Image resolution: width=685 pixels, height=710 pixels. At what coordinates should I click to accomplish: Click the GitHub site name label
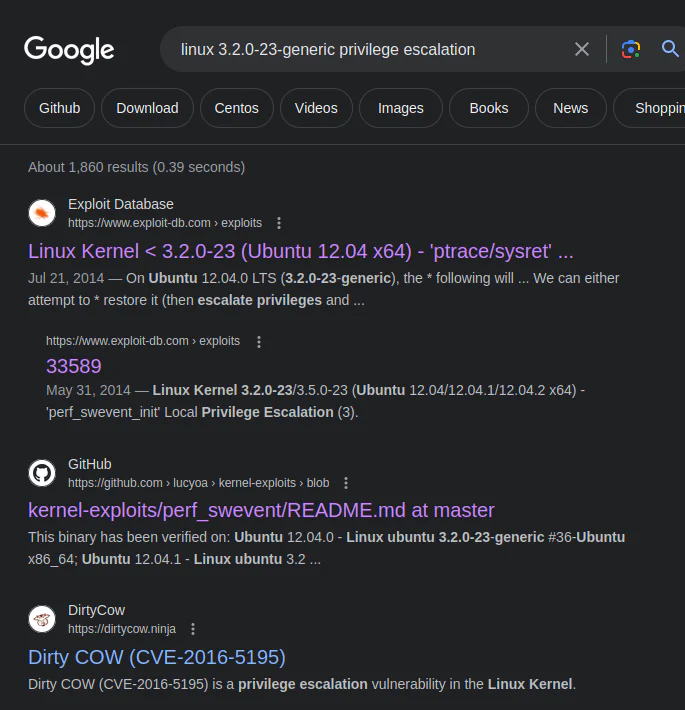click(x=90, y=464)
